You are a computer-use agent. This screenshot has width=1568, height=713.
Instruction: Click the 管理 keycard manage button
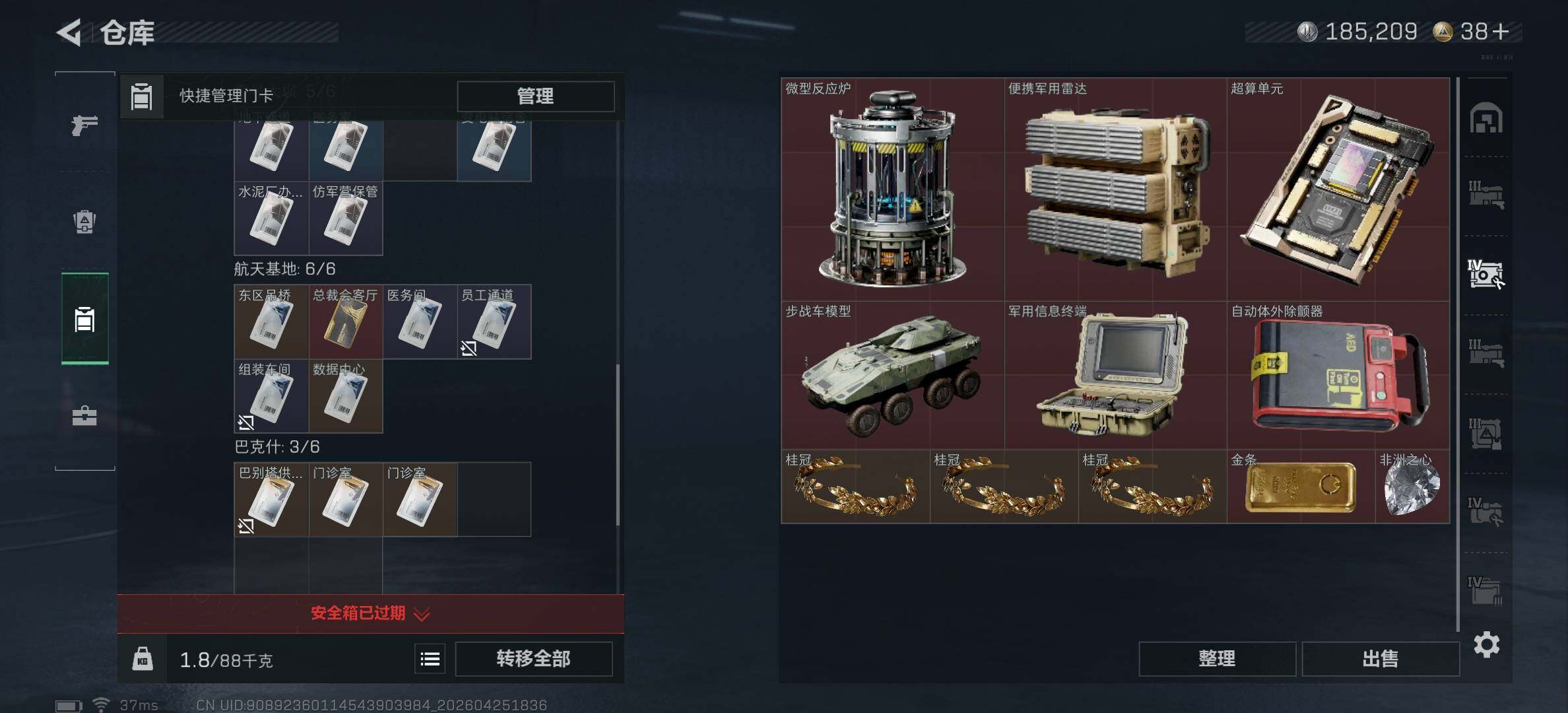pos(535,96)
